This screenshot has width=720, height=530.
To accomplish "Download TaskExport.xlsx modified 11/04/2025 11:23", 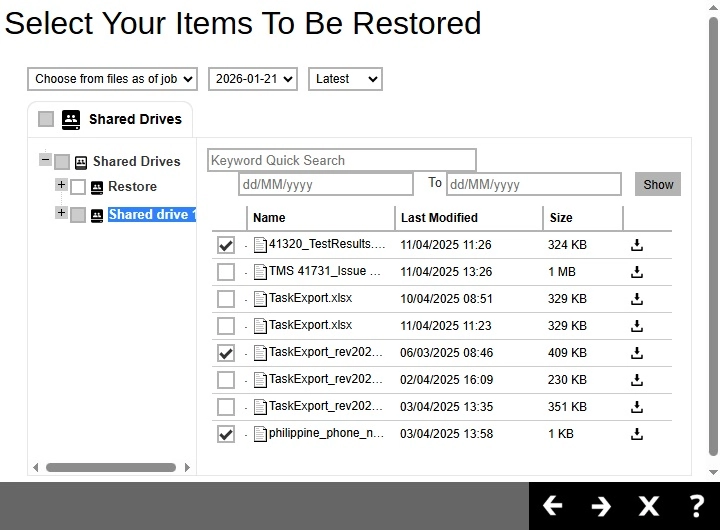I will point(636,326).
